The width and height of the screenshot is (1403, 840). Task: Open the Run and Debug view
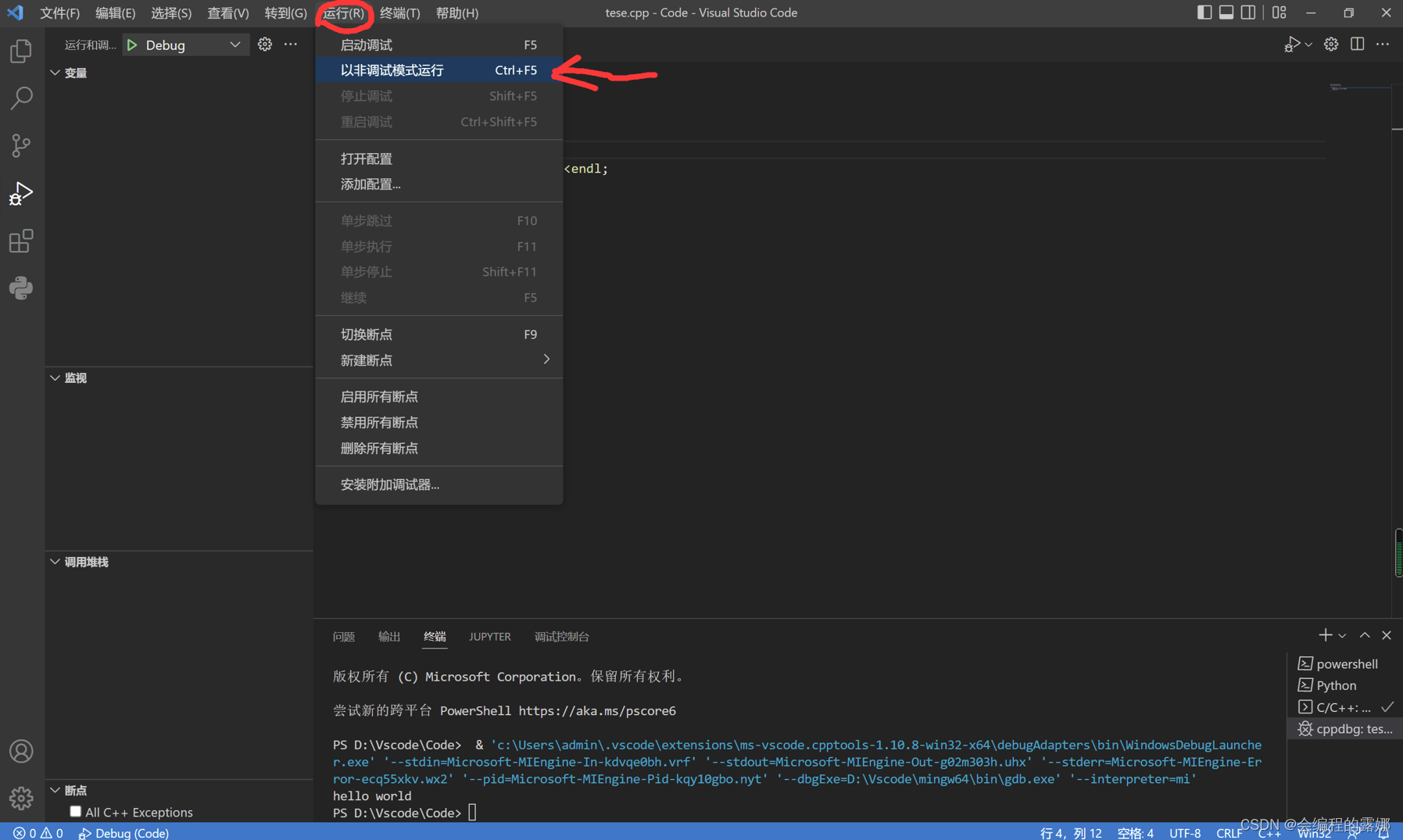pyautogui.click(x=21, y=193)
